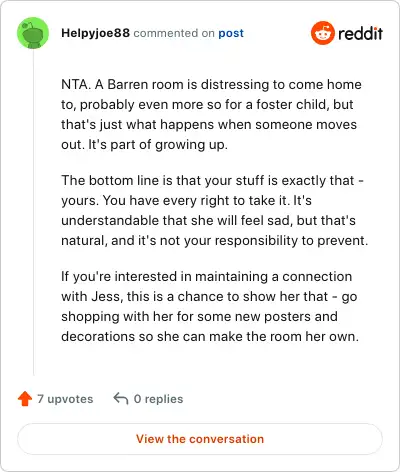400x472 pixels.
Task: Click the orange Reddit Snoo logo icon
Action: 322,33
